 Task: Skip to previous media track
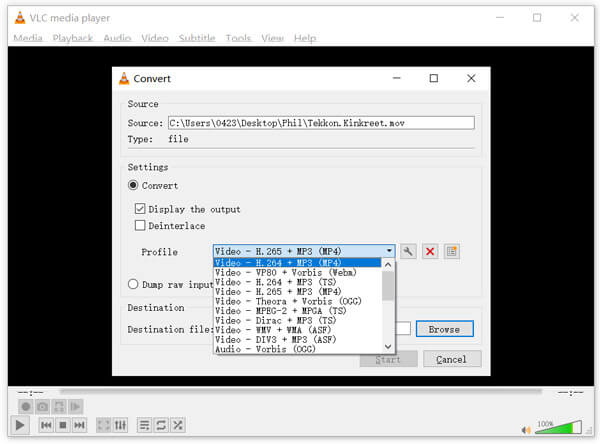[46, 425]
